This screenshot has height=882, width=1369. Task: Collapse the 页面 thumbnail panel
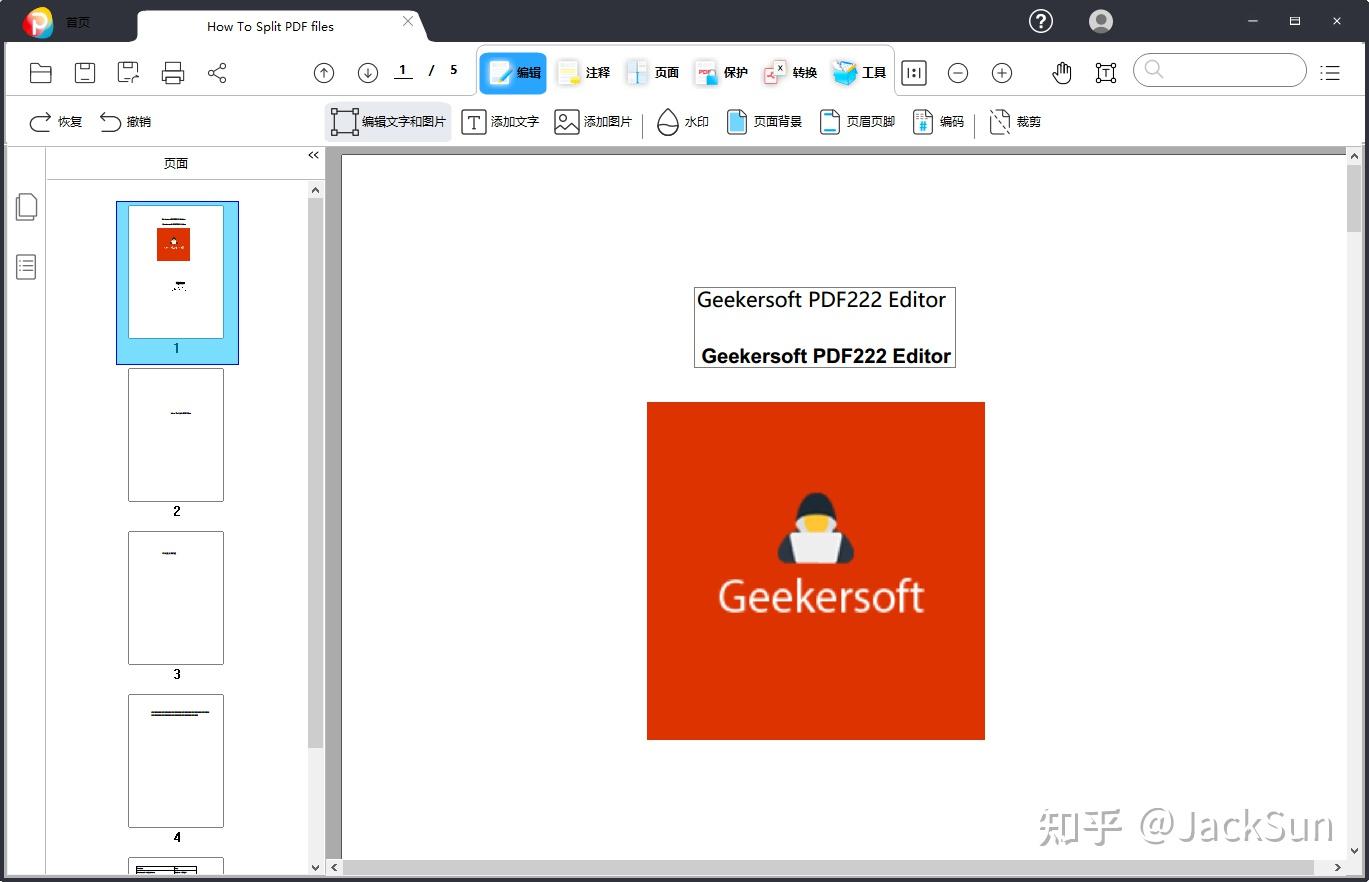(313, 155)
